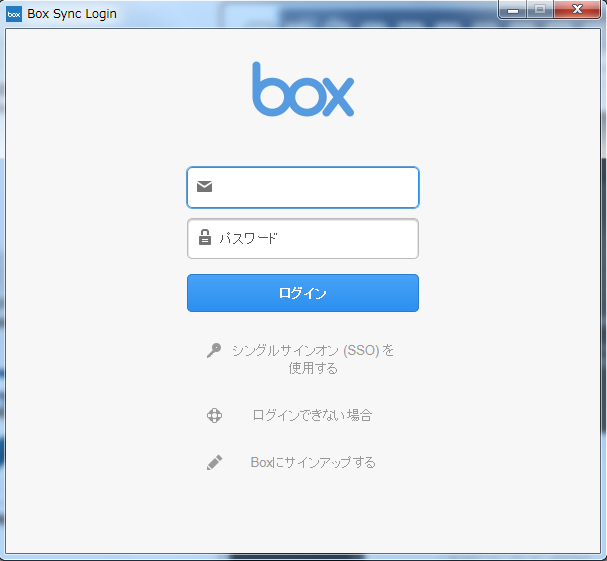
Task: Open シングルサインオン (SSO) を使用する link
Action: pos(313,359)
